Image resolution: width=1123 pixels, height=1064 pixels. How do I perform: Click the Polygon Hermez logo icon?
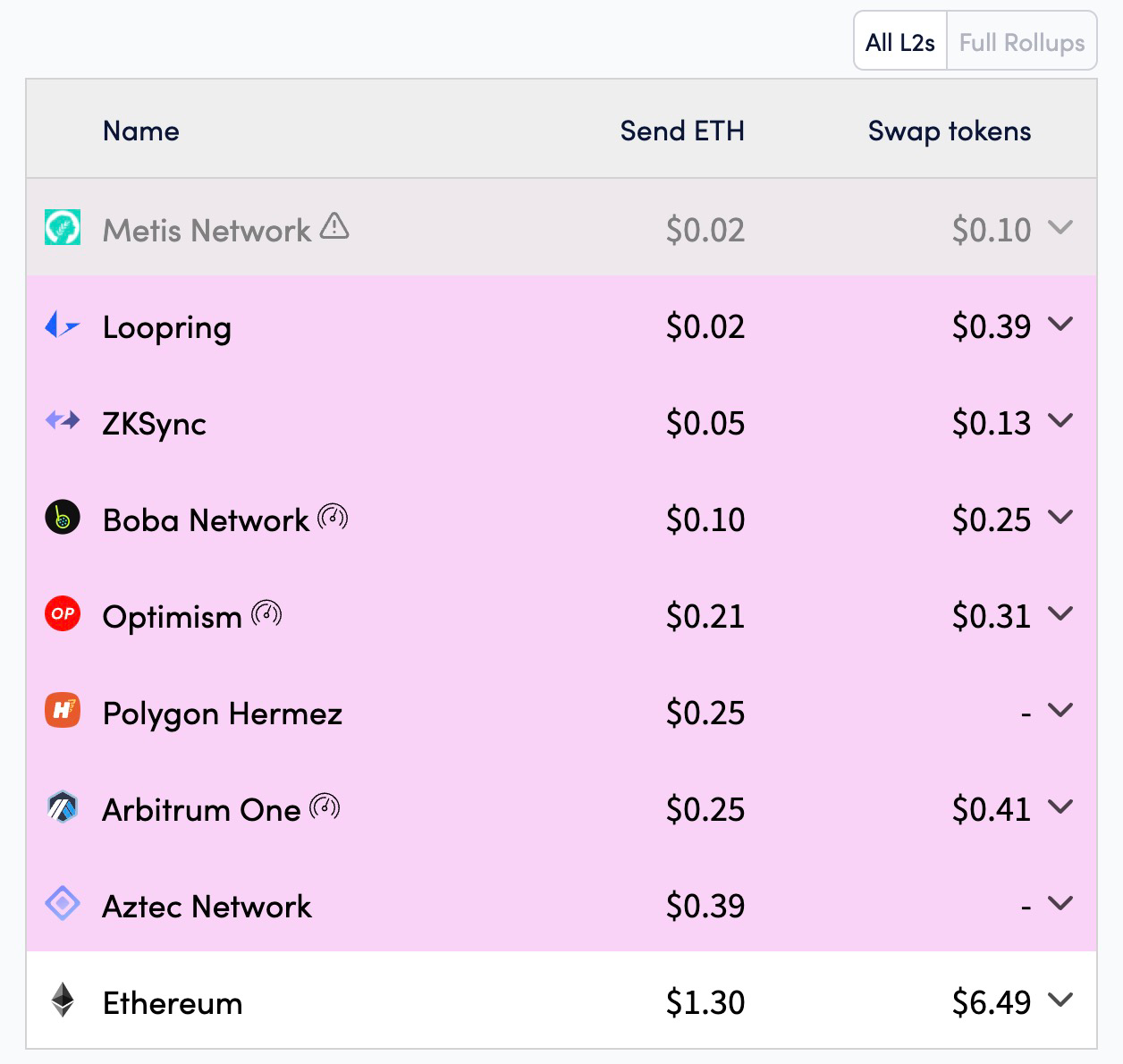tap(62, 712)
